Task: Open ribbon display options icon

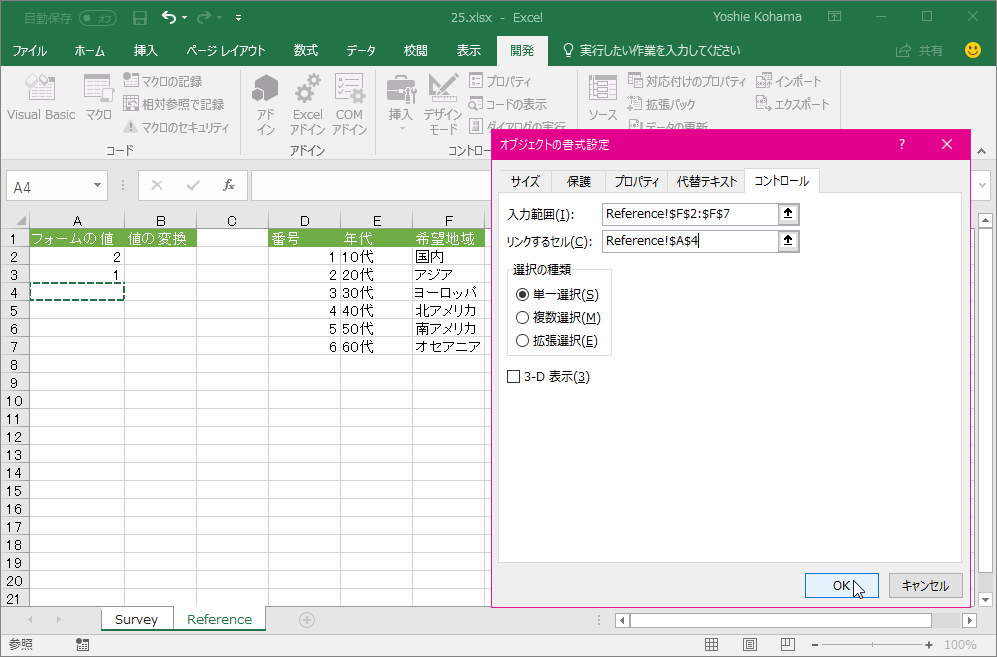Action: (834, 17)
